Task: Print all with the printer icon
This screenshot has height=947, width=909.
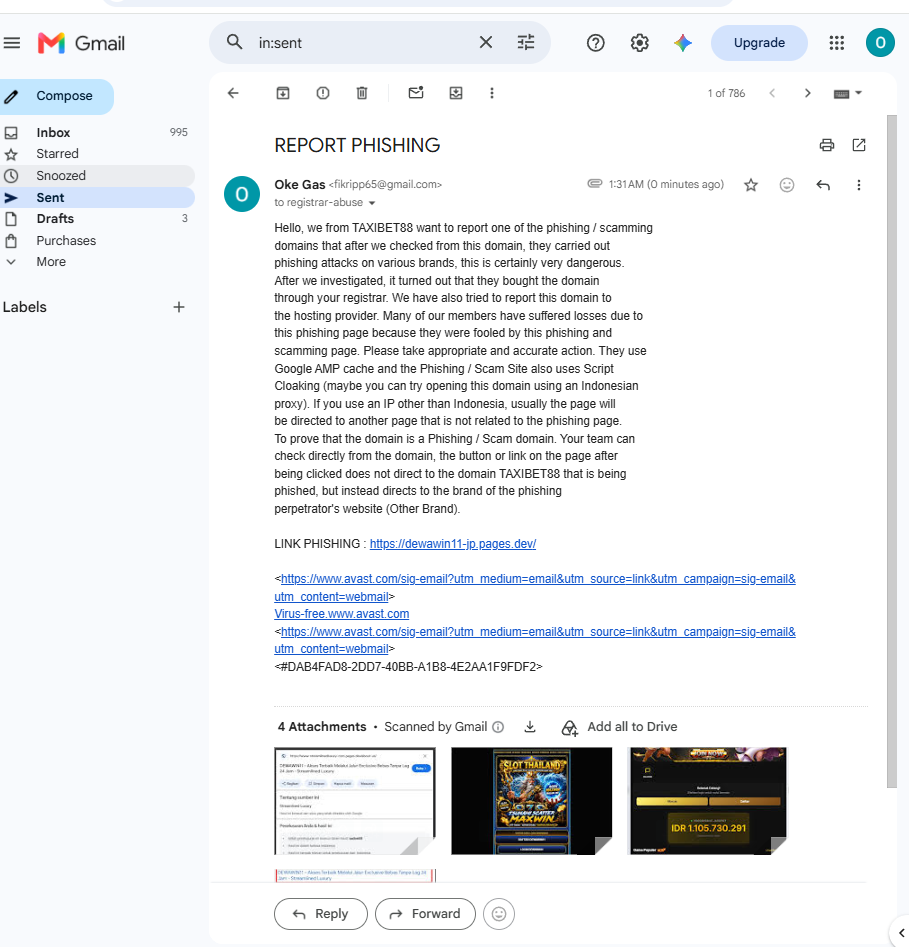Action: 827,145
